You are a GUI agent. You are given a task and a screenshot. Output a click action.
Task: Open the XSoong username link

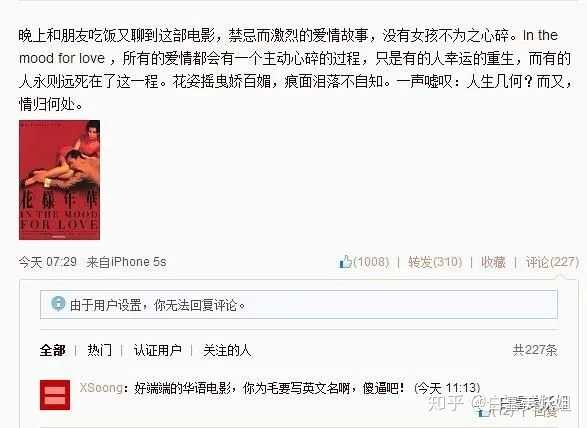pos(101,388)
